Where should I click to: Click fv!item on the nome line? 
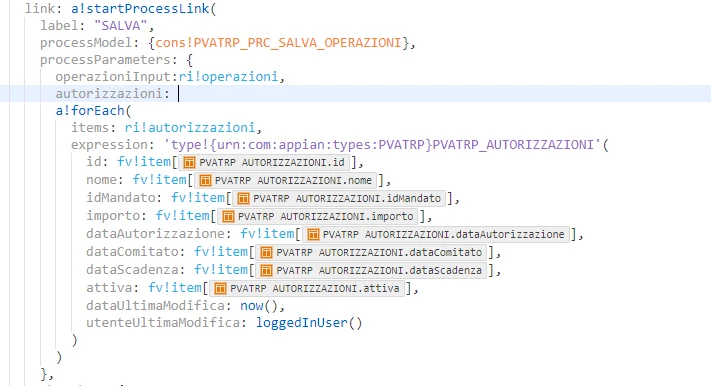tap(160, 180)
